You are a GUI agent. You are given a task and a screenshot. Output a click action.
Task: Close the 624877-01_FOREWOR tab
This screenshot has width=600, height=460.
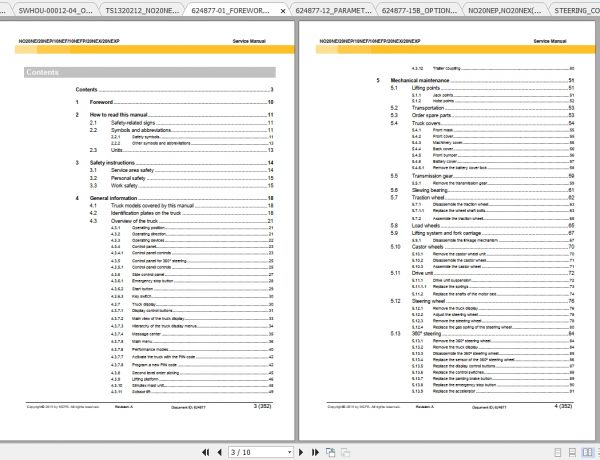[x=283, y=11]
